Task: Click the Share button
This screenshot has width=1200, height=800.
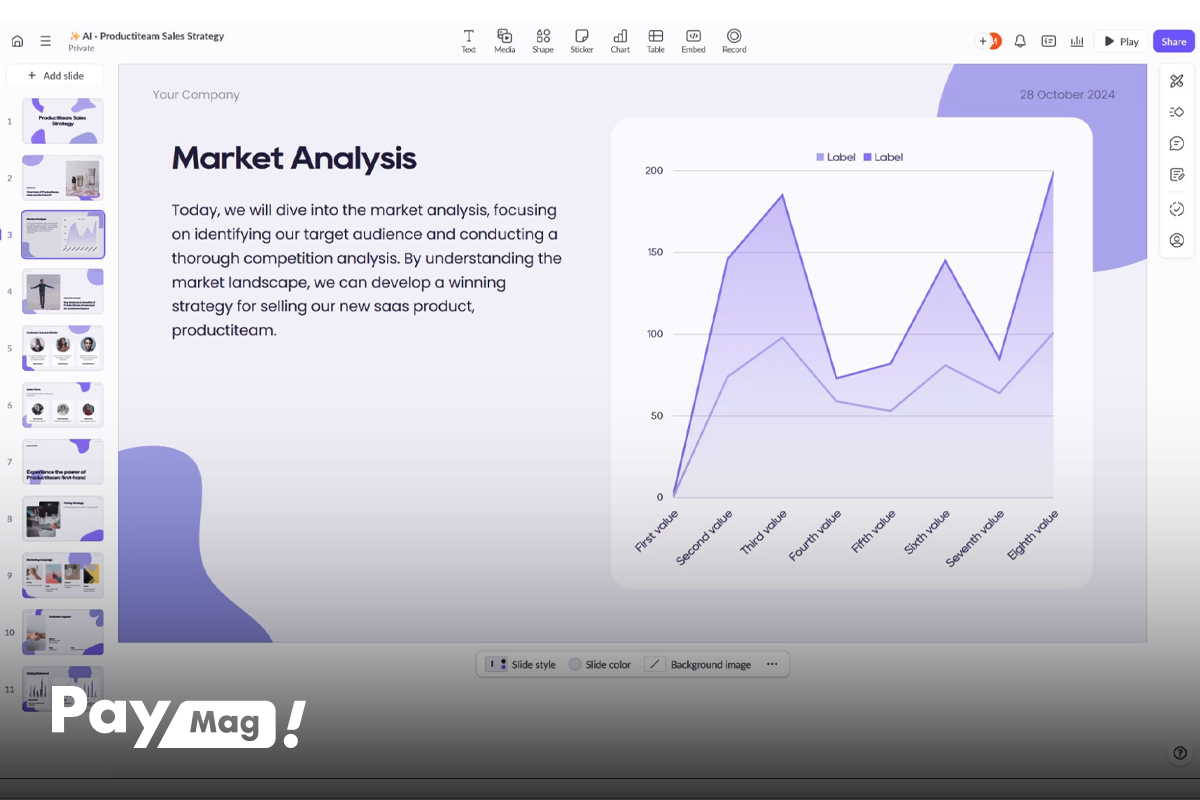Action: point(1173,41)
